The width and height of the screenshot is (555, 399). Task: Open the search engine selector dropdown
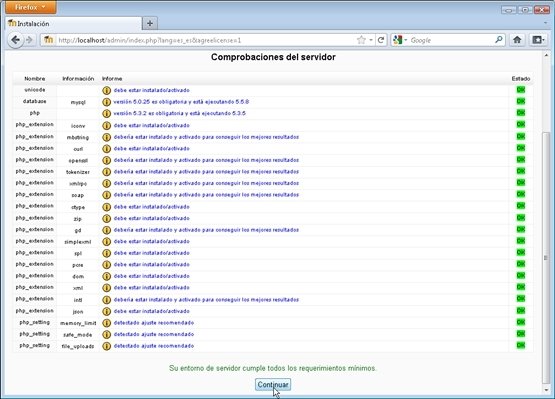pyautogui.click(x=400, y=40)
